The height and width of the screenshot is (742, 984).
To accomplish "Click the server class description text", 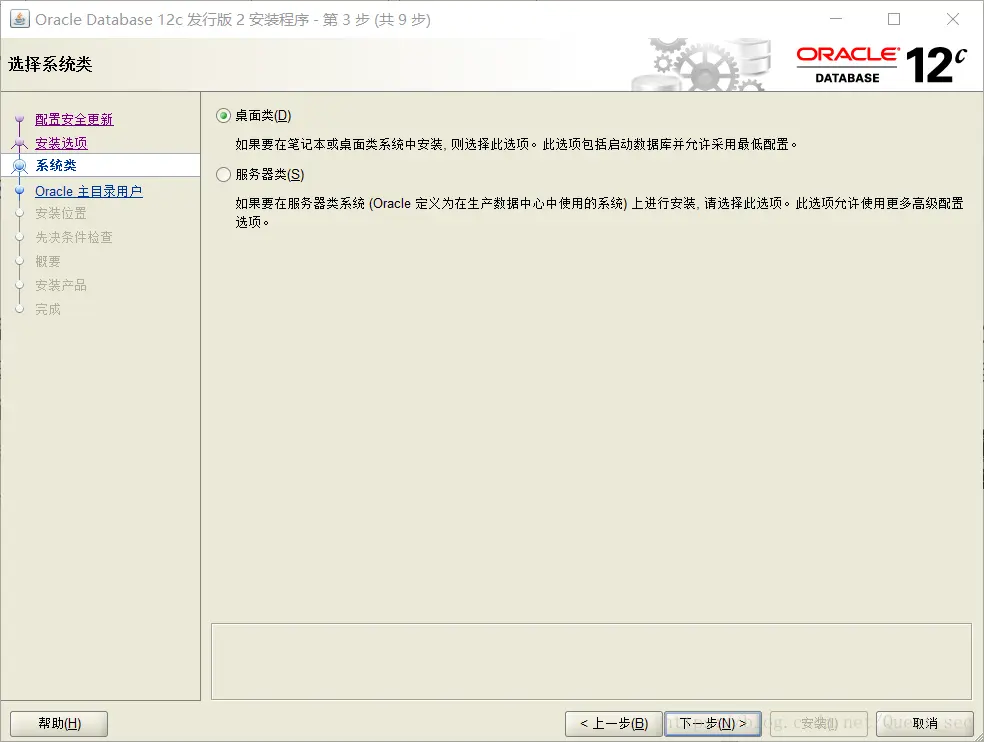I will (x=599, y=212).
